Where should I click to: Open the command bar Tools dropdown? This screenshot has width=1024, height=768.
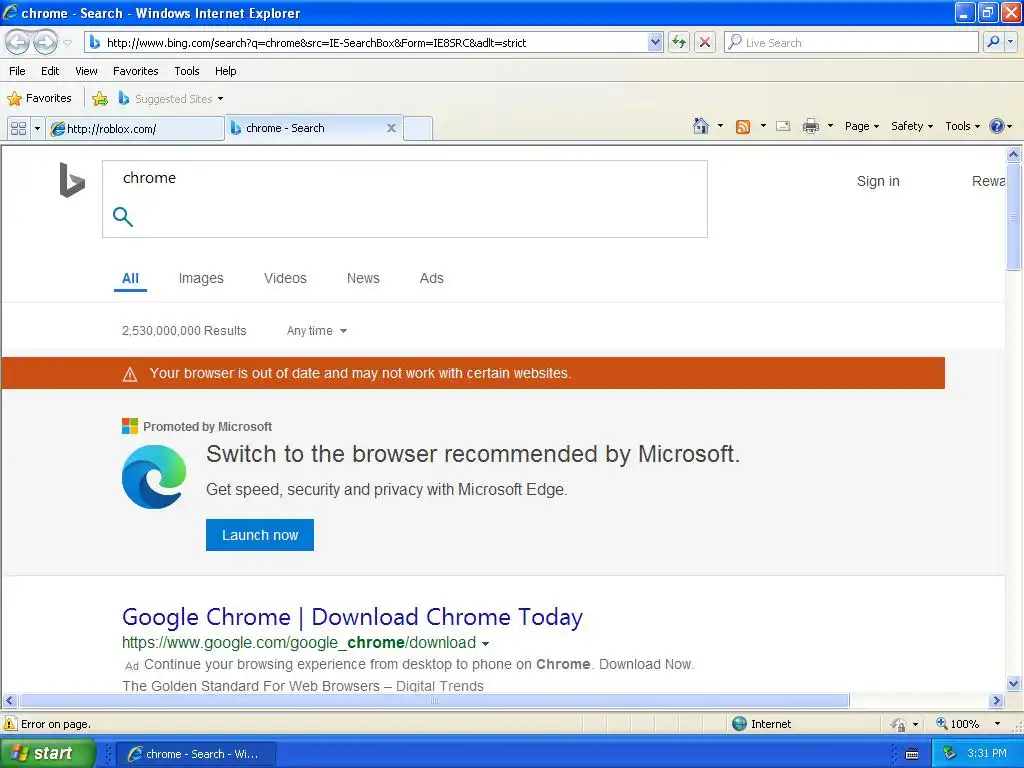pyautogui.click(x=962, y=126)
